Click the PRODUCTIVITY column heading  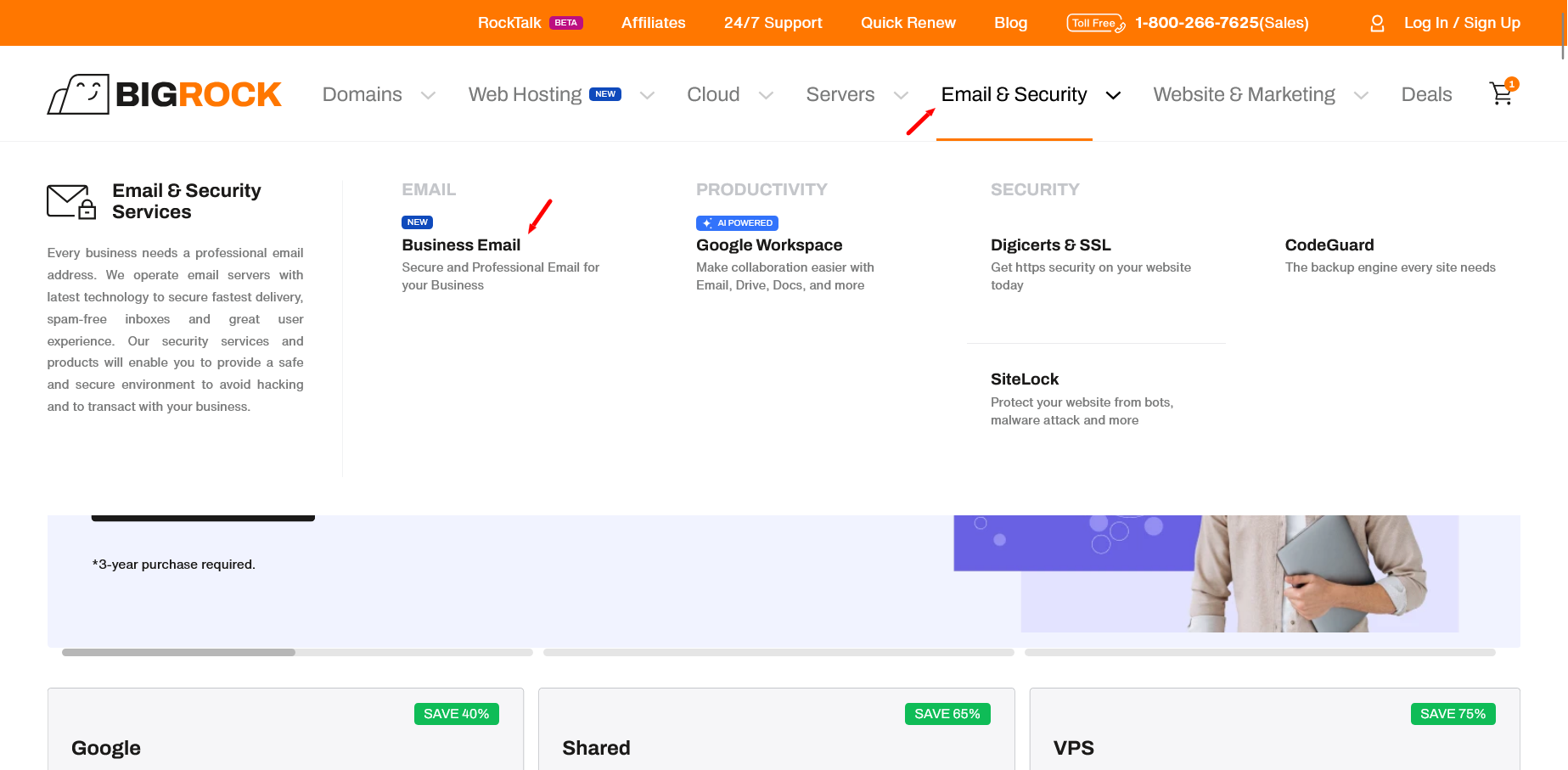pyautogui.click(x=762, y=189)
